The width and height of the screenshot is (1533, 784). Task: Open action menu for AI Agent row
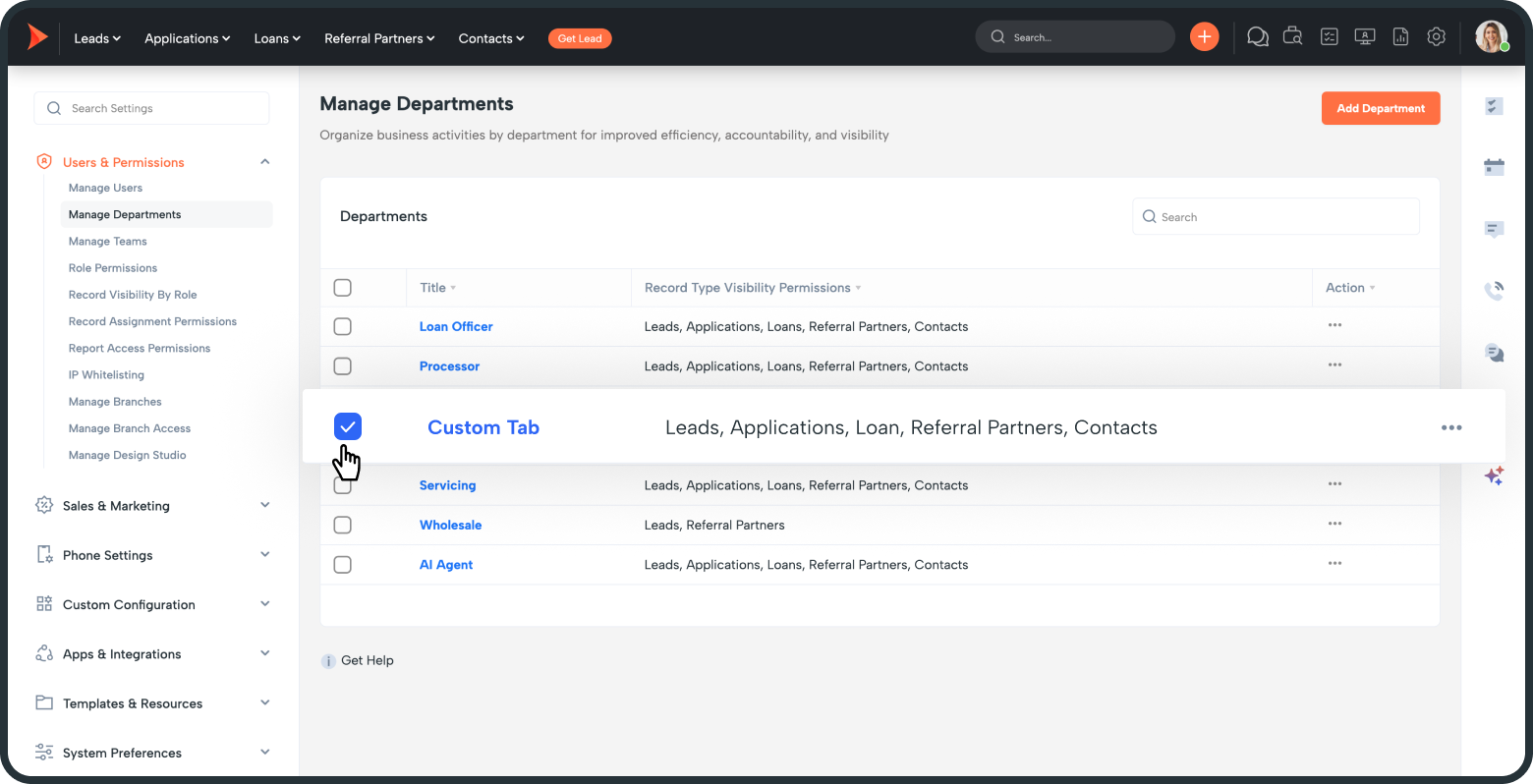[x=1334, y=563]
